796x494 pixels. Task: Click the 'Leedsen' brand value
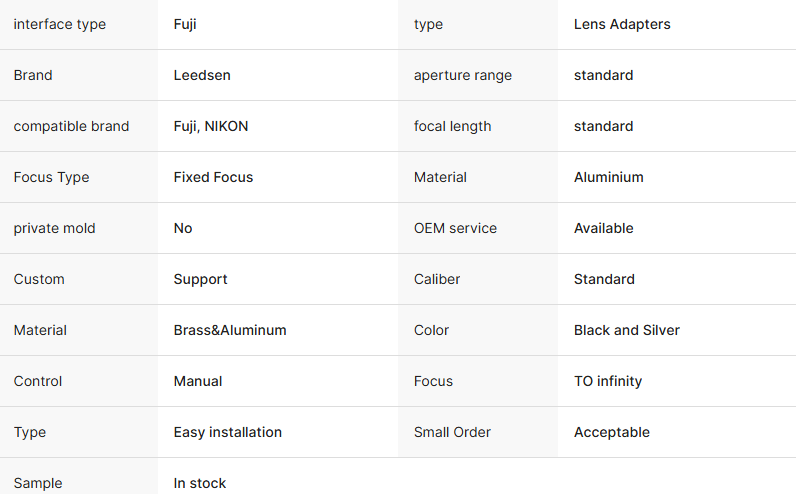[x=202, y=75]
